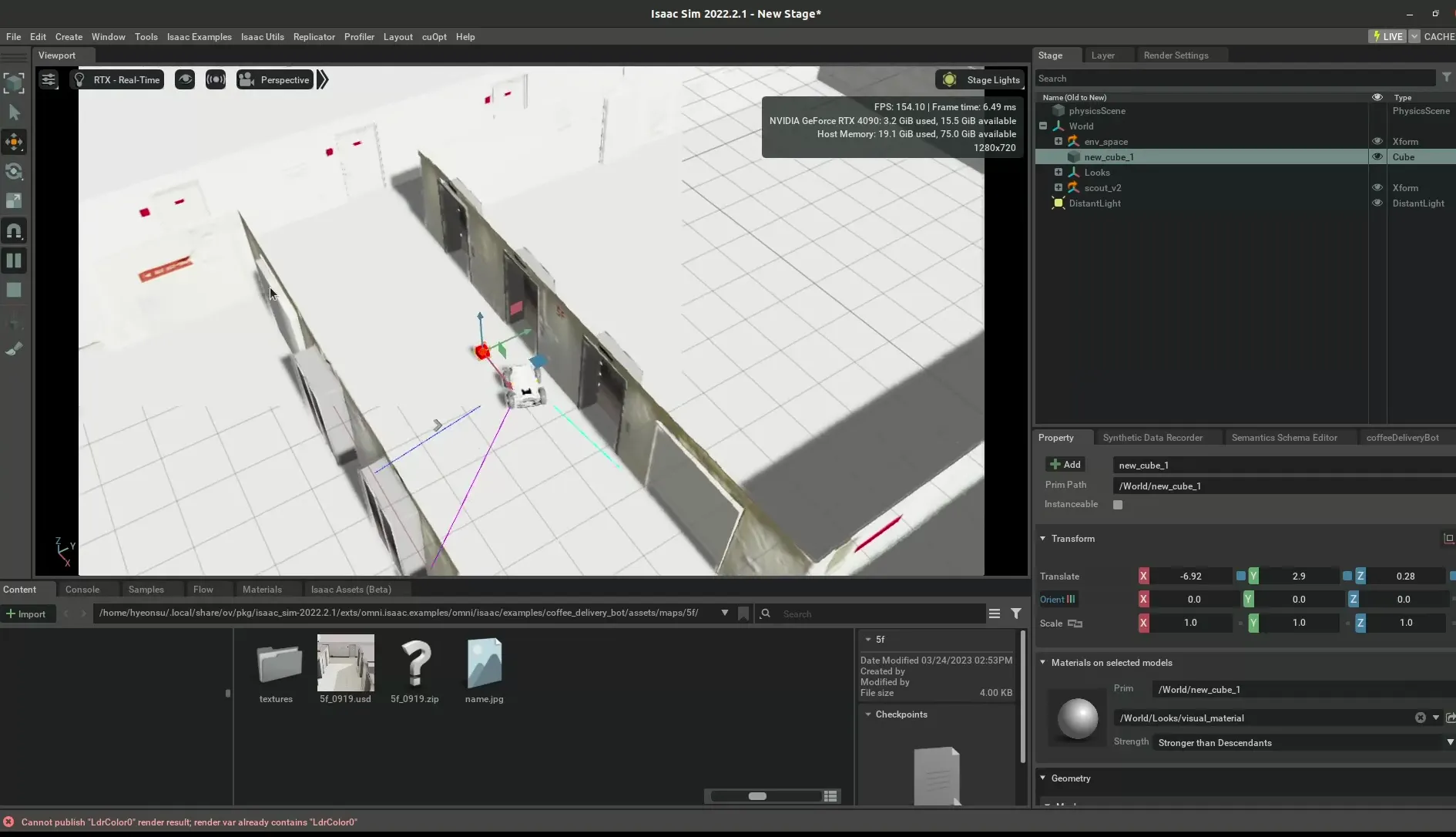This screenshot has height=837, width=1456.
Task: Activate the Scale tool in left toolbar
Action: coord(14,201)
